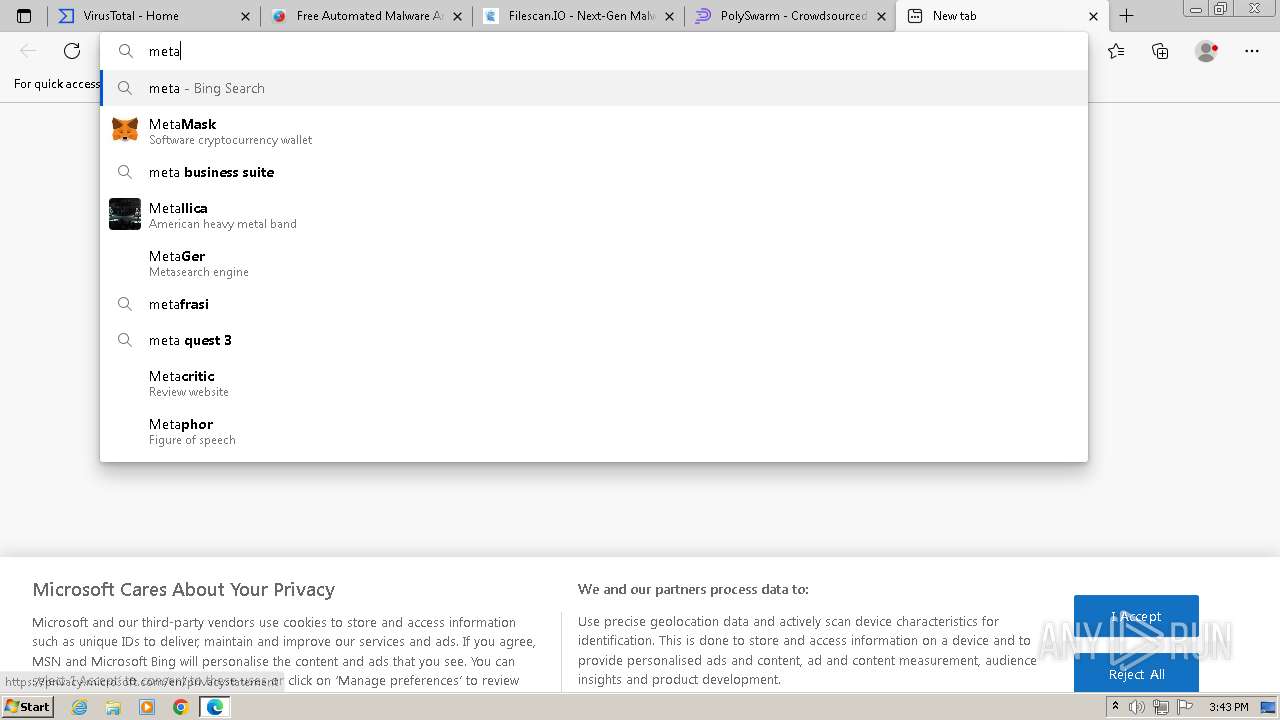This screenshot has height=720, width=1280.
Task: Click the 'For quick access' favorites bar text
Action: [x=57, y=84]
